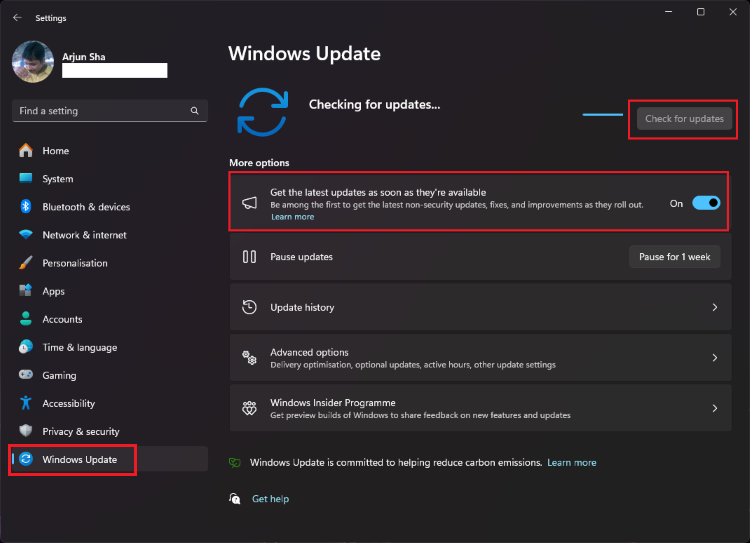This screenshot has width=750, height=543.
Task: Click the search magnifier icon
Action: pos(195,111)
